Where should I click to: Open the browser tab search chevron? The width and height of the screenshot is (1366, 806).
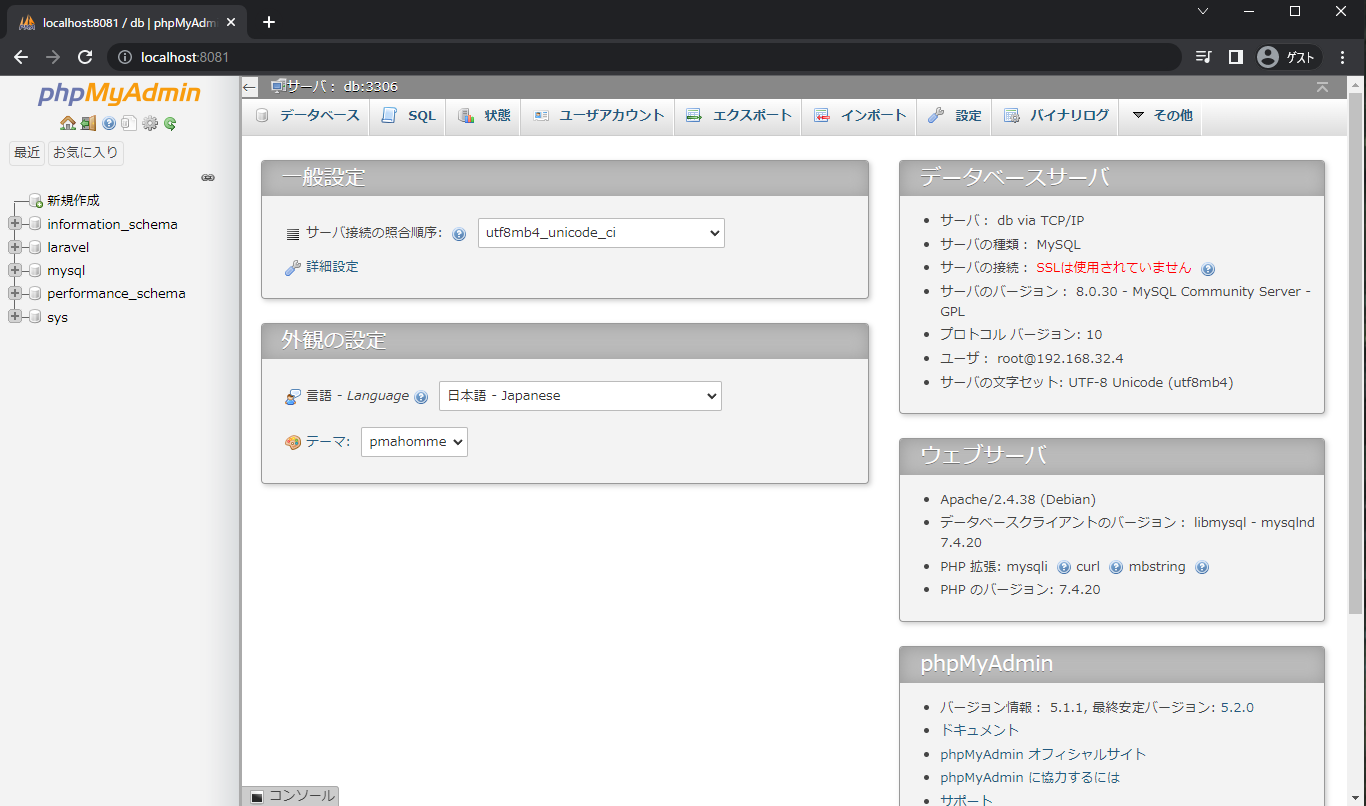[1203, 11]
